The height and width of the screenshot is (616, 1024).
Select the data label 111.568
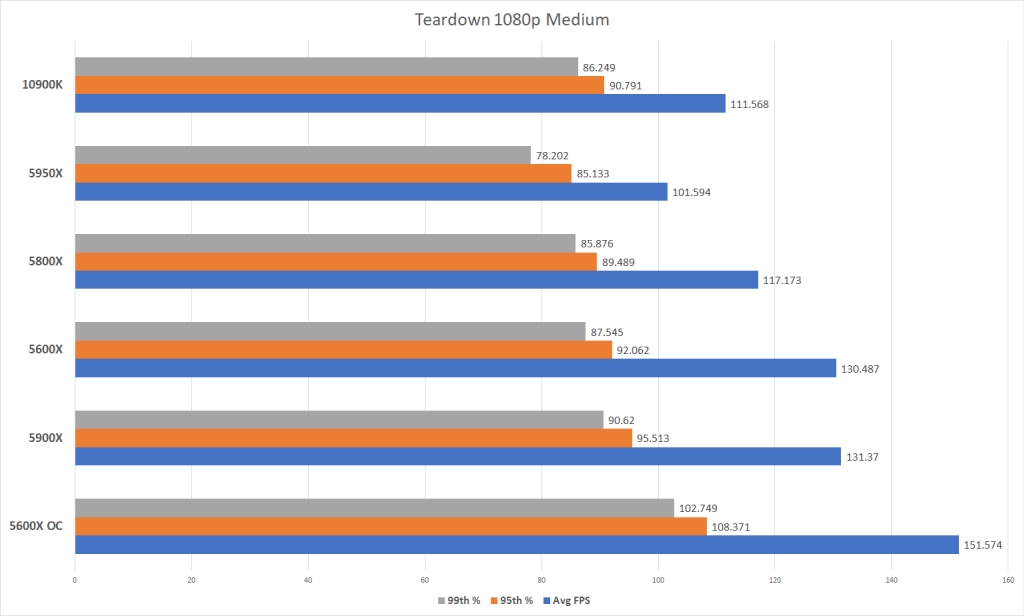[x=749, y=104]
